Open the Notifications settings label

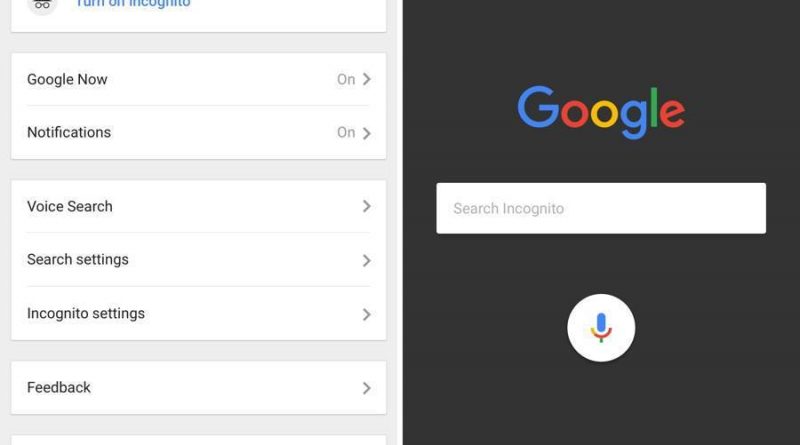(x=69, y=133)
